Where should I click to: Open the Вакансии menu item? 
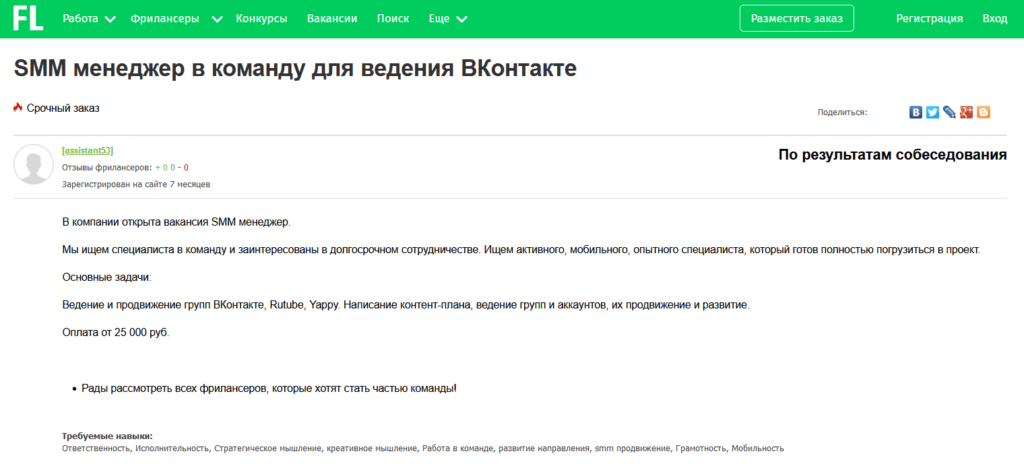pos(332,19)
